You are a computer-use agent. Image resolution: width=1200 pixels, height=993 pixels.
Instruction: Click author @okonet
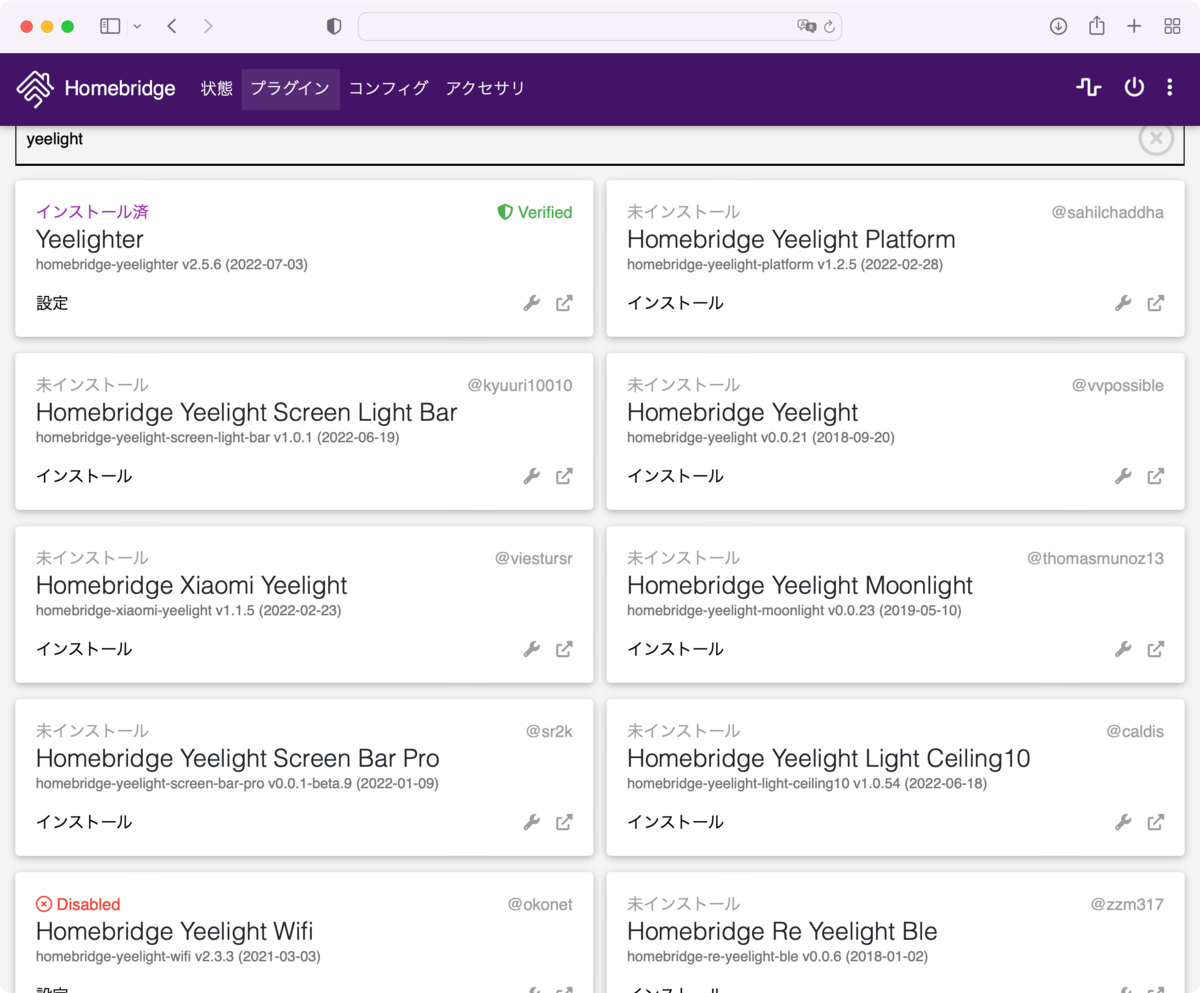[x=540, y=904]
